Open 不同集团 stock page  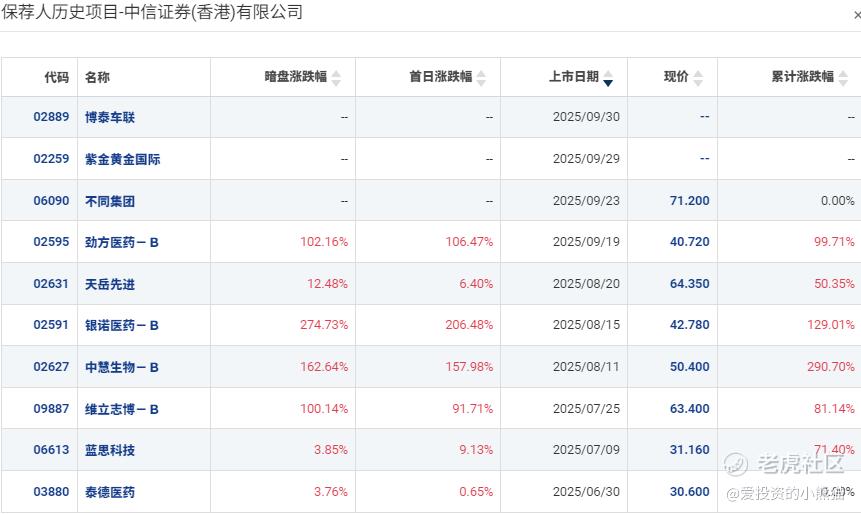pyautogui.click(x=110, y=202)
